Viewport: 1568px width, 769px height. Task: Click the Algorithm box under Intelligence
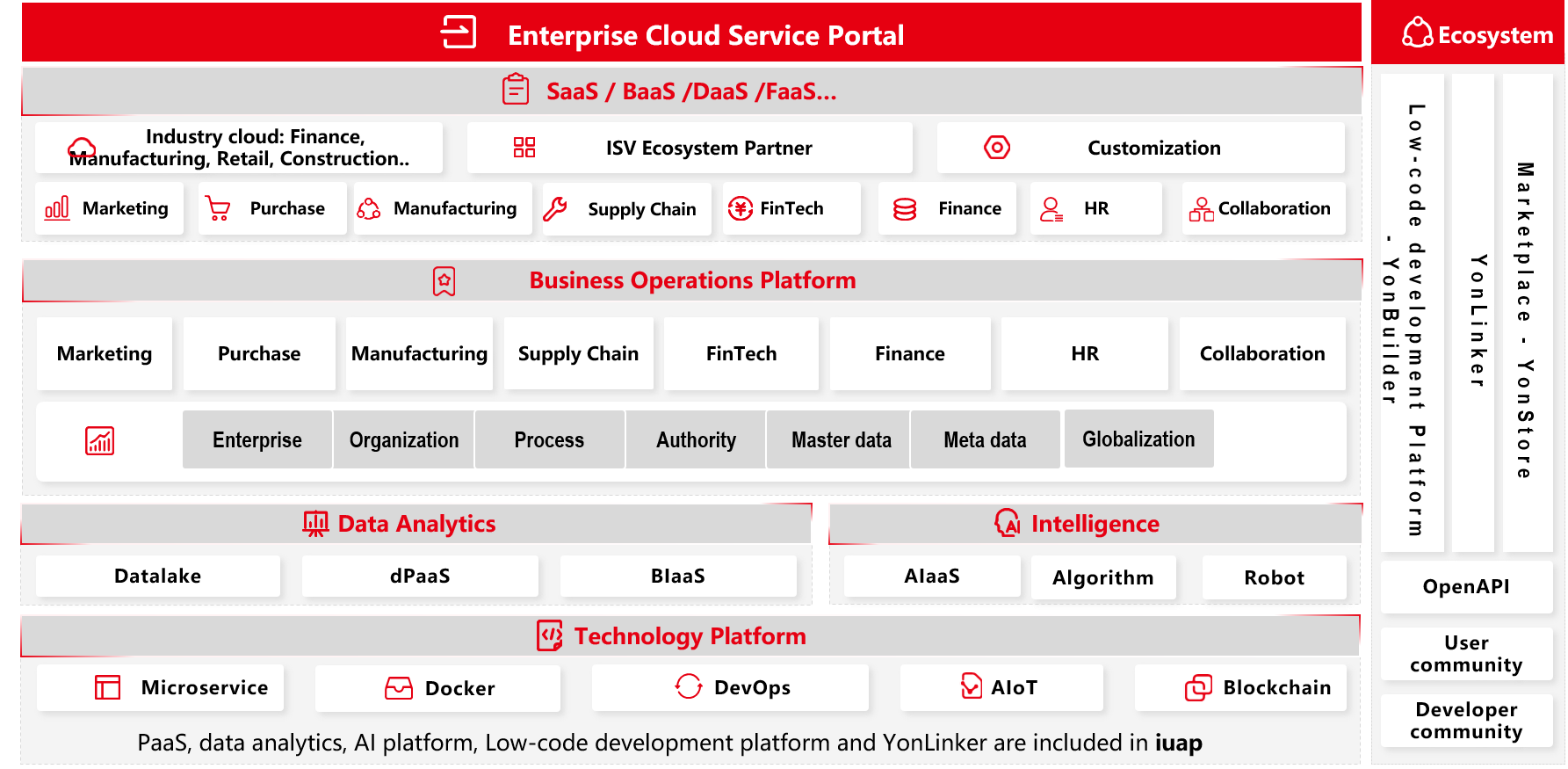coord(1102,577)
